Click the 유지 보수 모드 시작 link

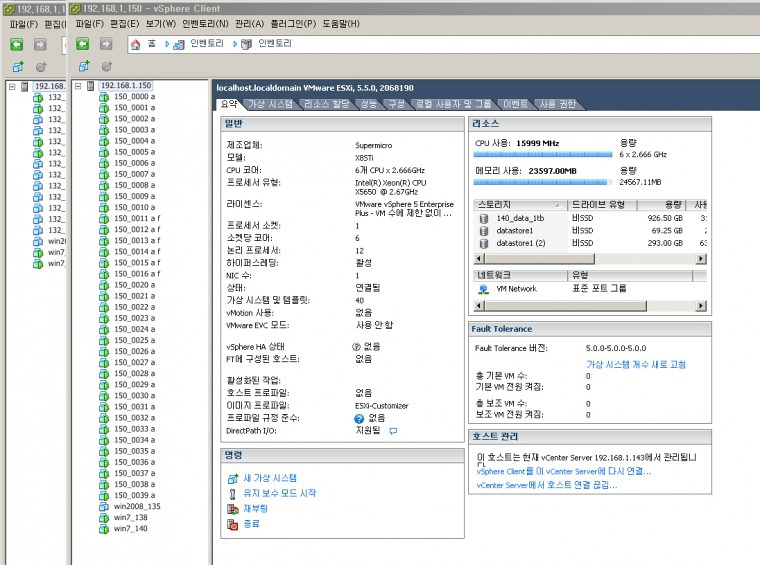(x=280, y=493)
